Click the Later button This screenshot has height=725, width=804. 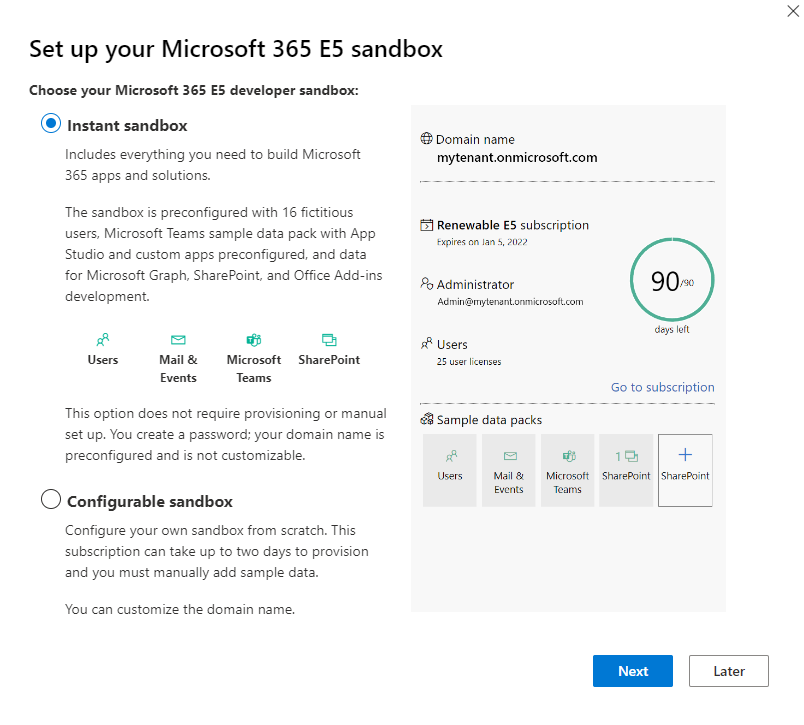point(729,671)
